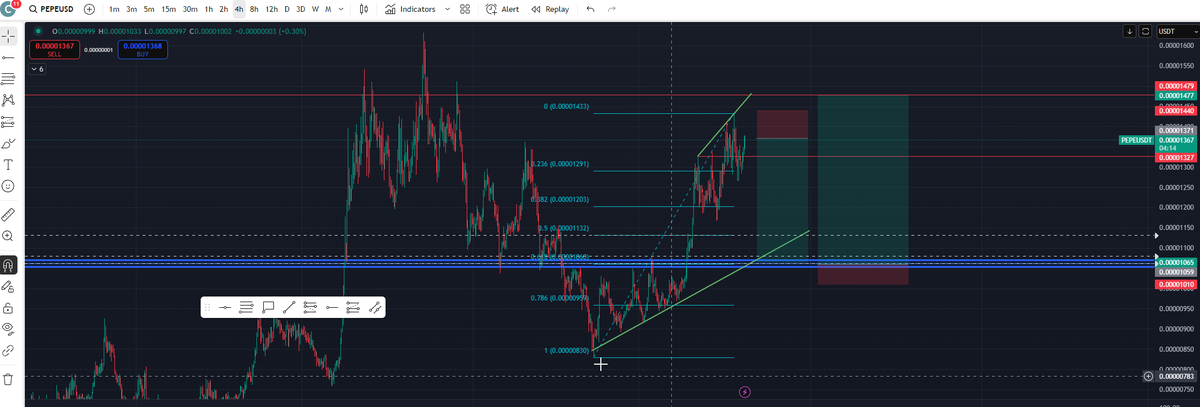Select the active 4h timeframe

click(239, 9)
